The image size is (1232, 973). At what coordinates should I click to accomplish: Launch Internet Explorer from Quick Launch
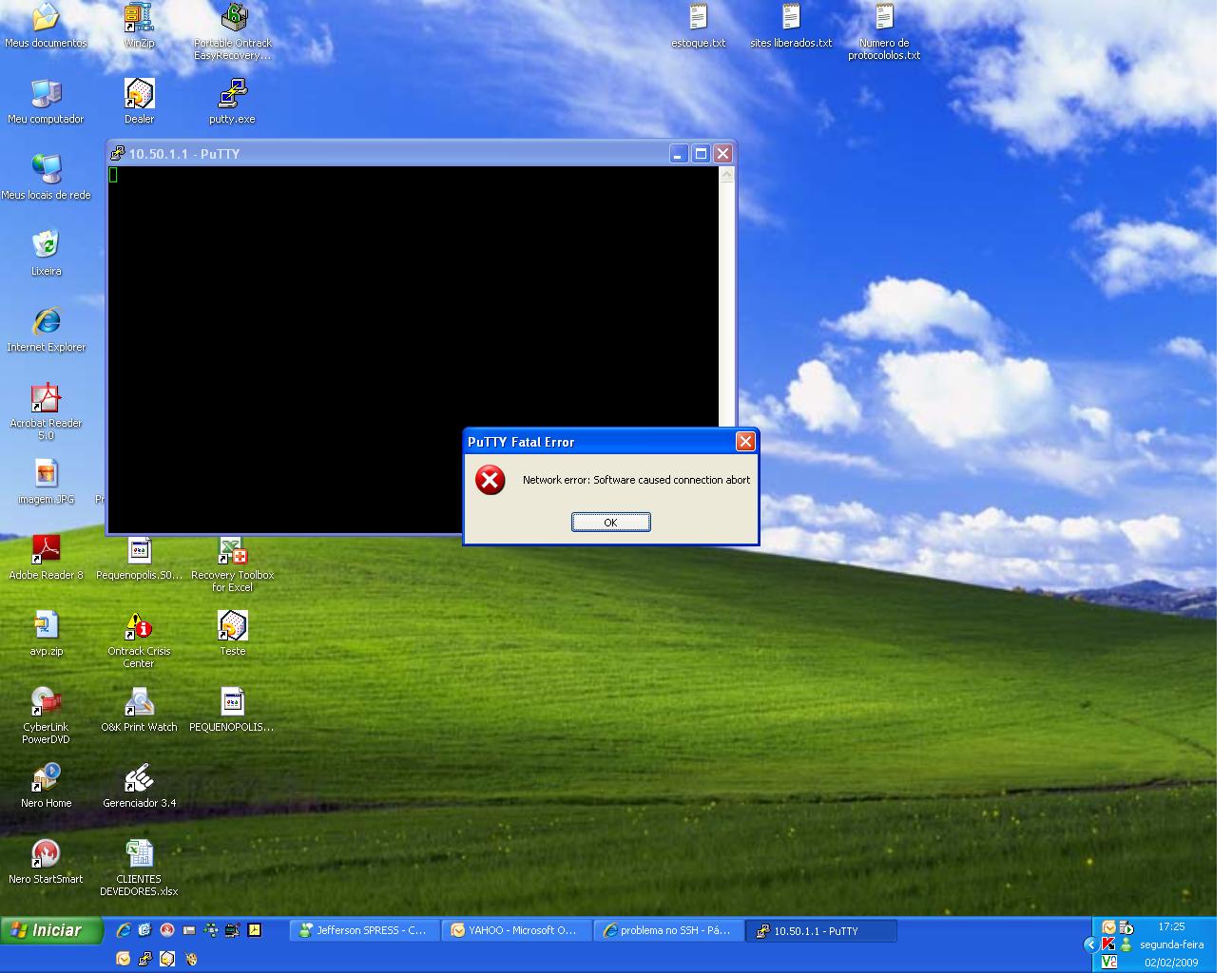tap(124, 930)
